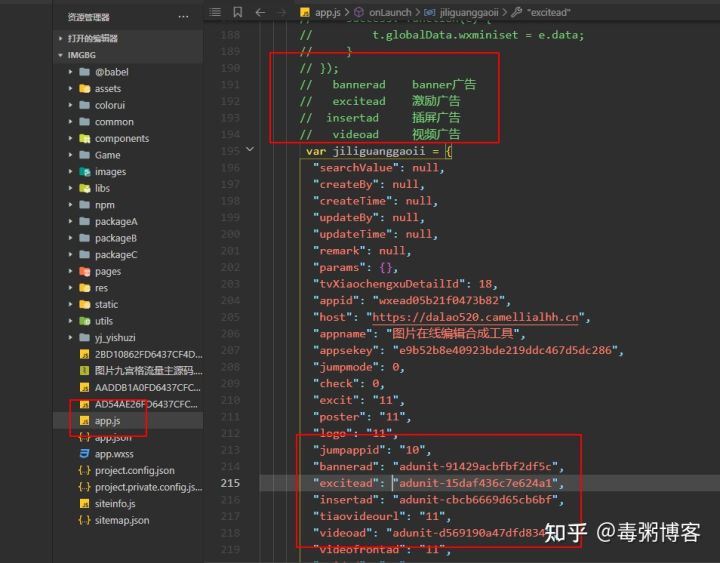
Task: Select "excitead" in the breadcrumb
Action: (x=548, y=12)
